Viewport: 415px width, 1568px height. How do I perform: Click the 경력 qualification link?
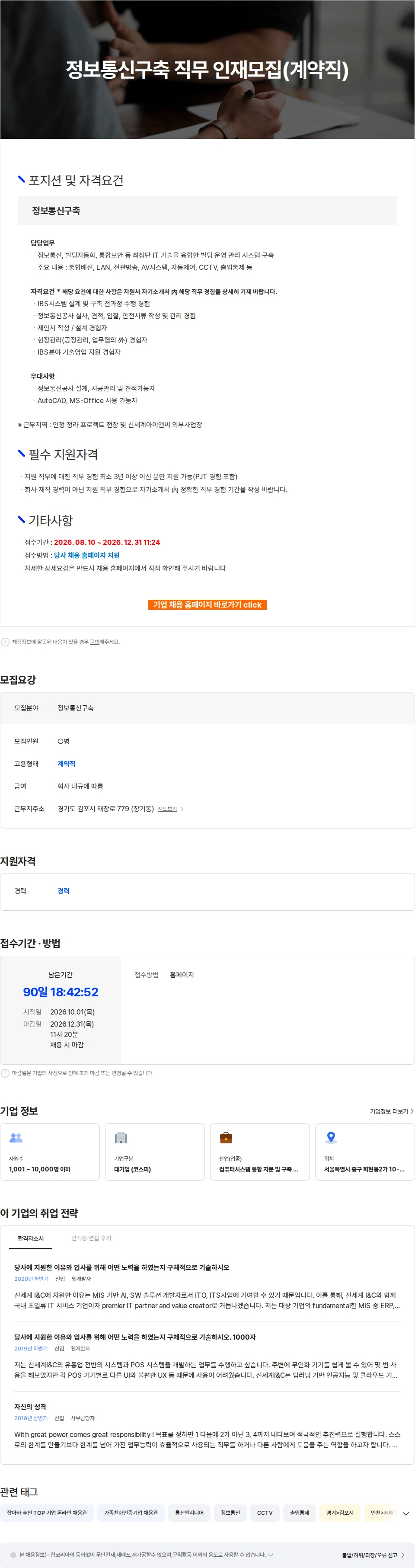coord(63,890)
